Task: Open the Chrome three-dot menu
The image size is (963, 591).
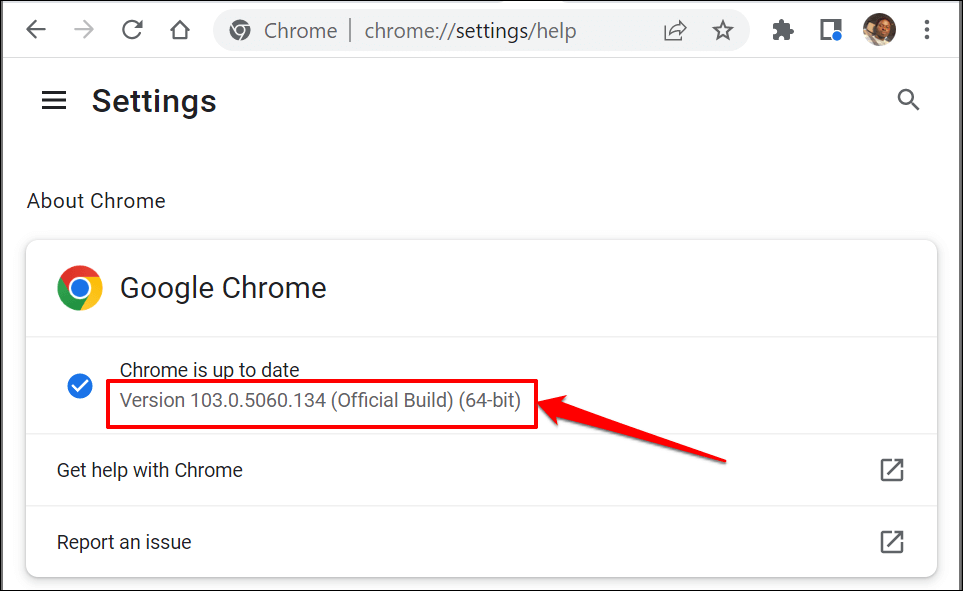Action: [x=927, y=30]
